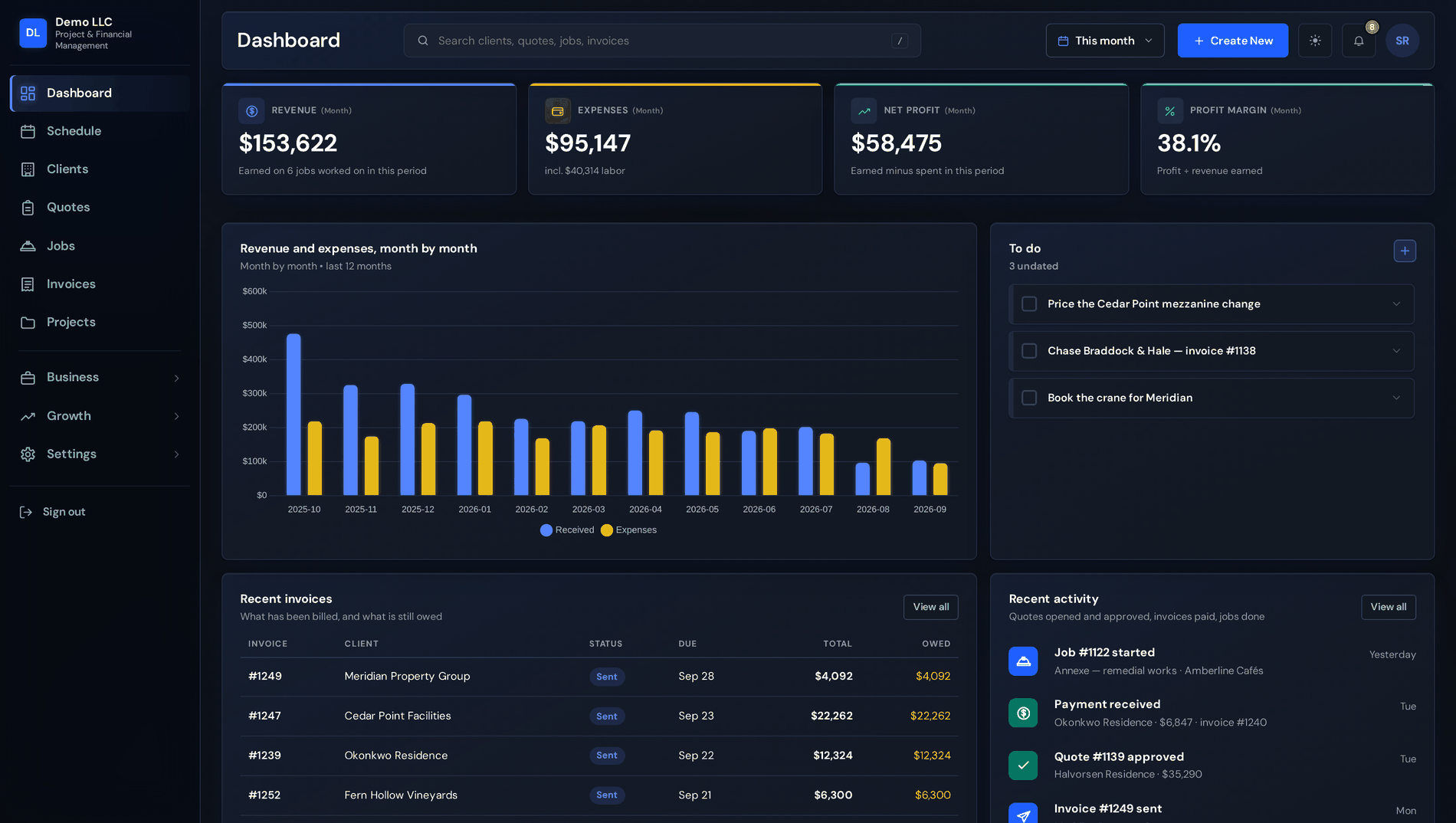
Task: Open the SR user avatar menu
Action: coord(1402,41)
